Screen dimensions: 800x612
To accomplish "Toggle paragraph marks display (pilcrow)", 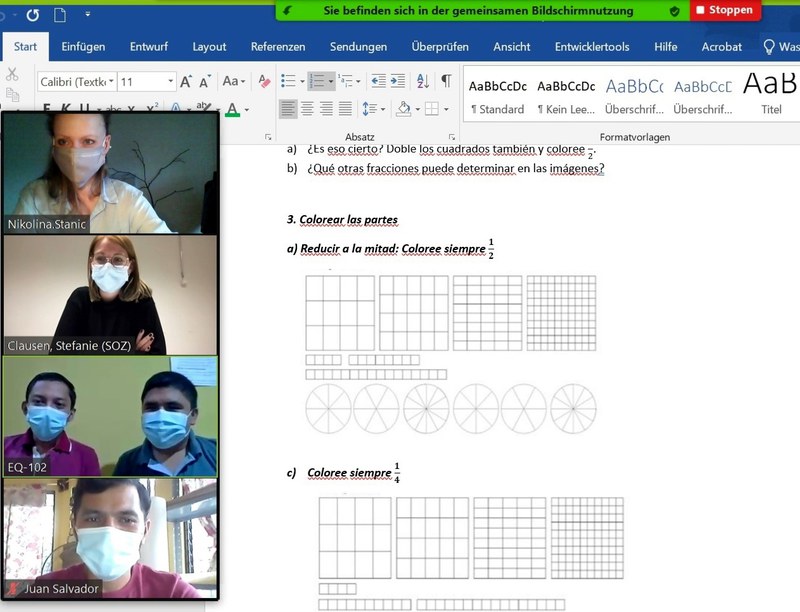I will (446, 81).
